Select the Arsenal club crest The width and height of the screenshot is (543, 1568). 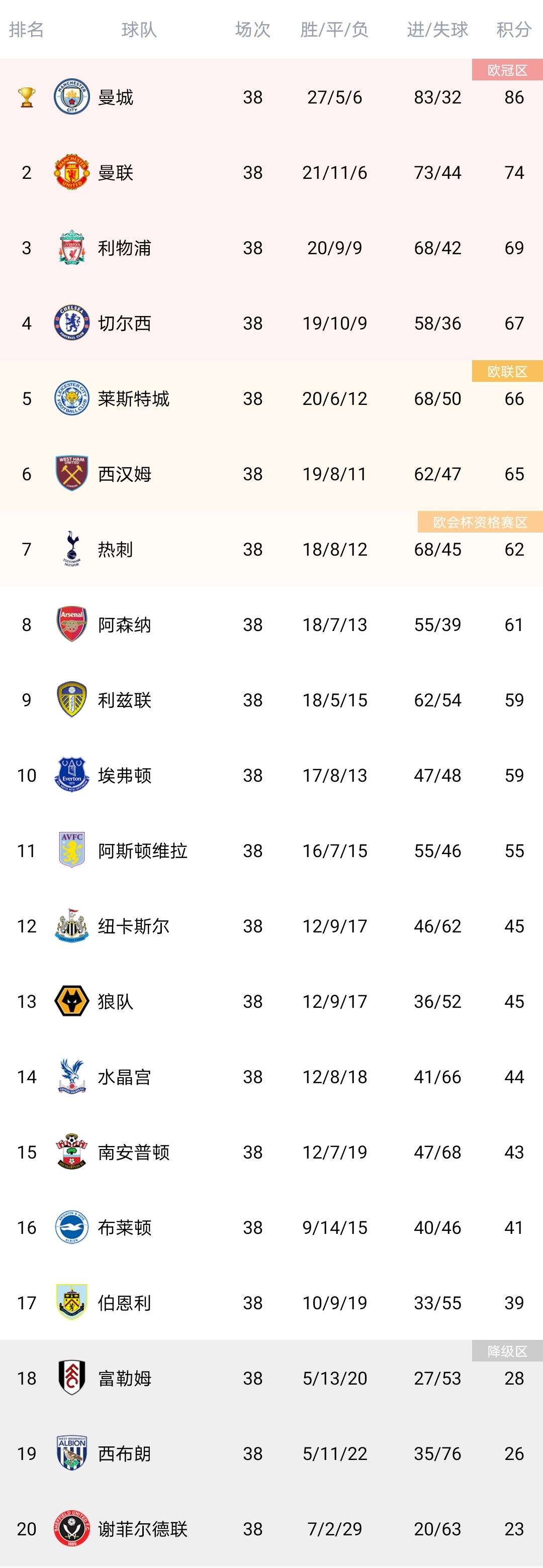pos(72,624)
